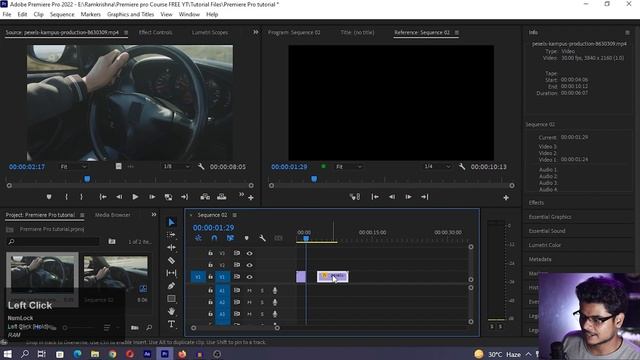Click Mark In in Source monitor
Screen dimensions: 640x360
click(x=66, y=197)
